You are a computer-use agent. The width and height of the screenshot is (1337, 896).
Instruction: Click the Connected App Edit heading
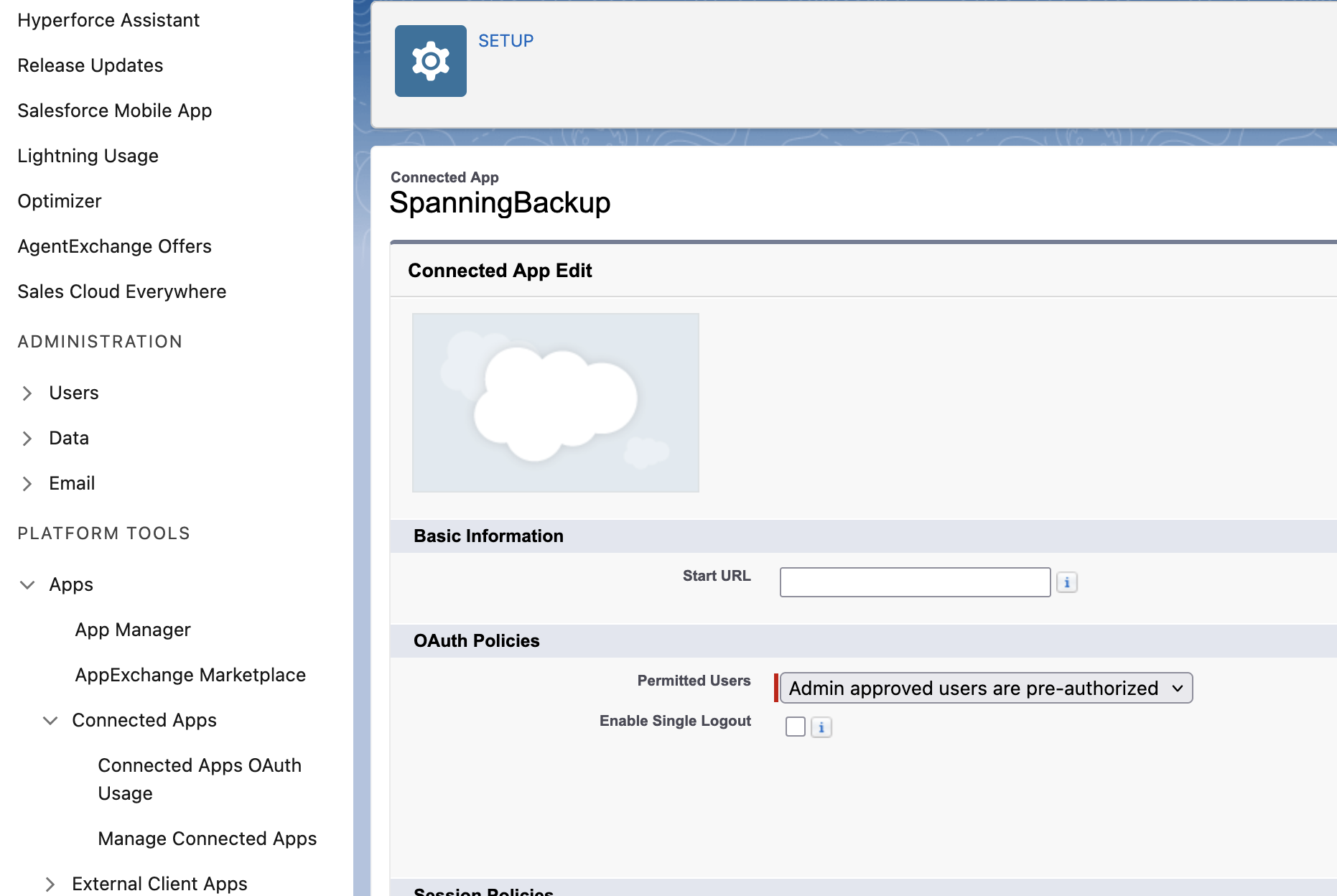coord(500,271)
